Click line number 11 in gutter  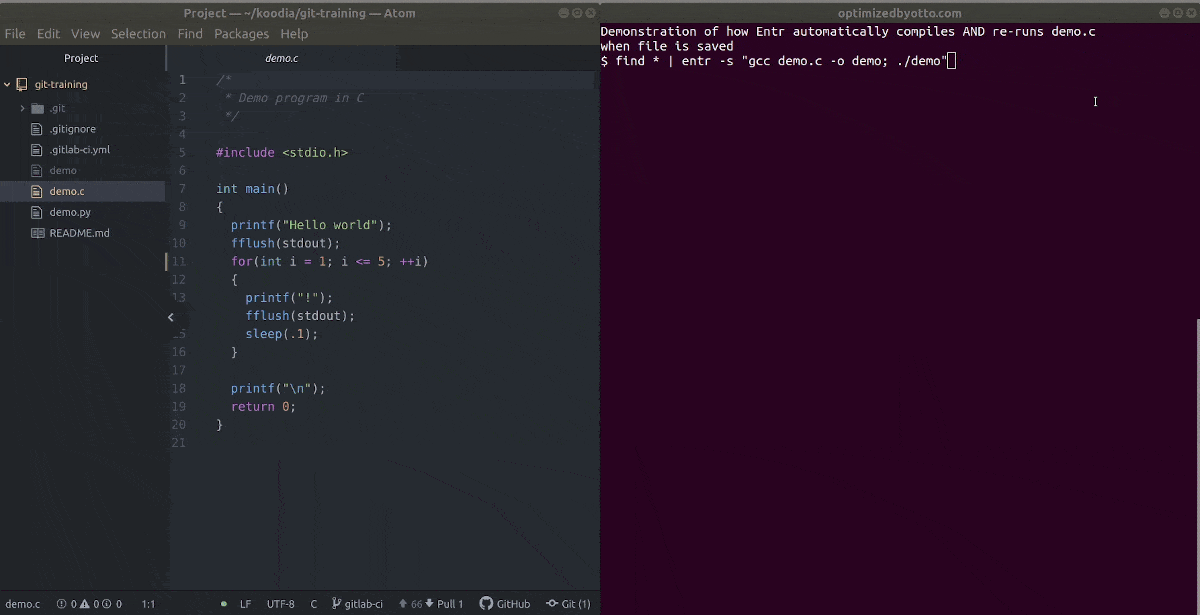[x=180, y=261]
